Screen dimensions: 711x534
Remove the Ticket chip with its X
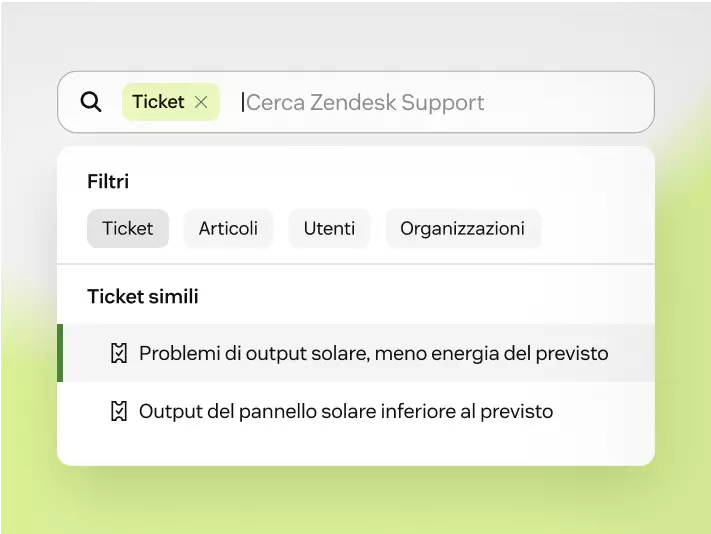[201, 102]
